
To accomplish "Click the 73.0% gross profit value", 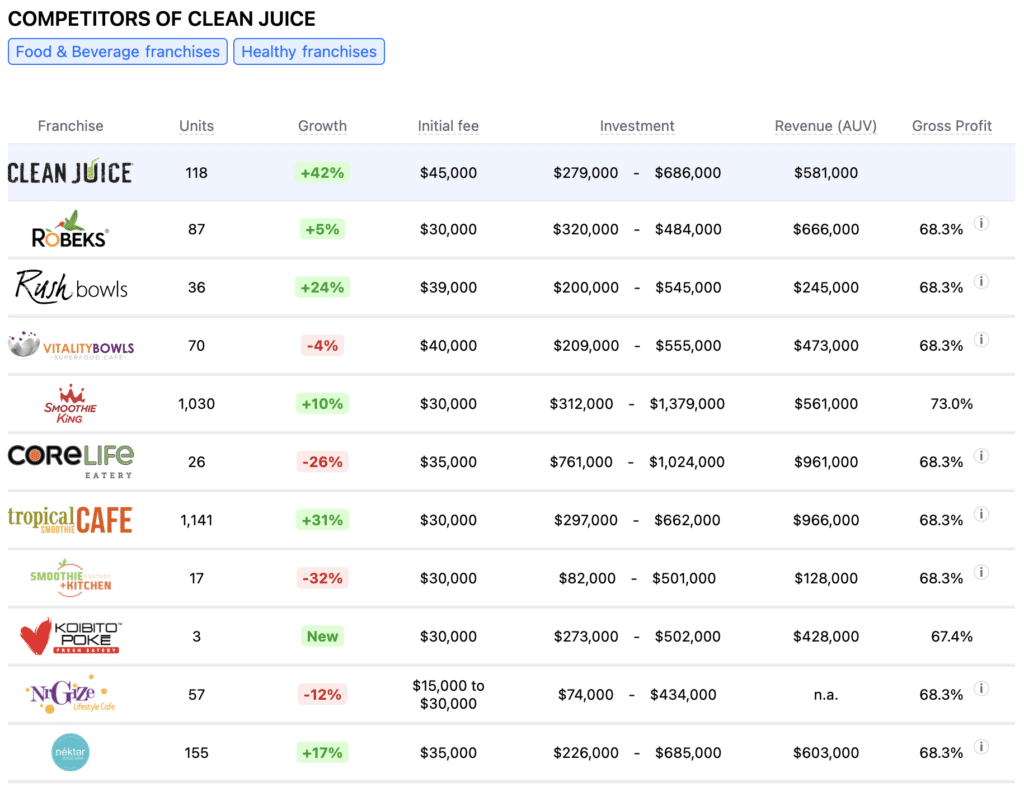I will coord(952,404).
